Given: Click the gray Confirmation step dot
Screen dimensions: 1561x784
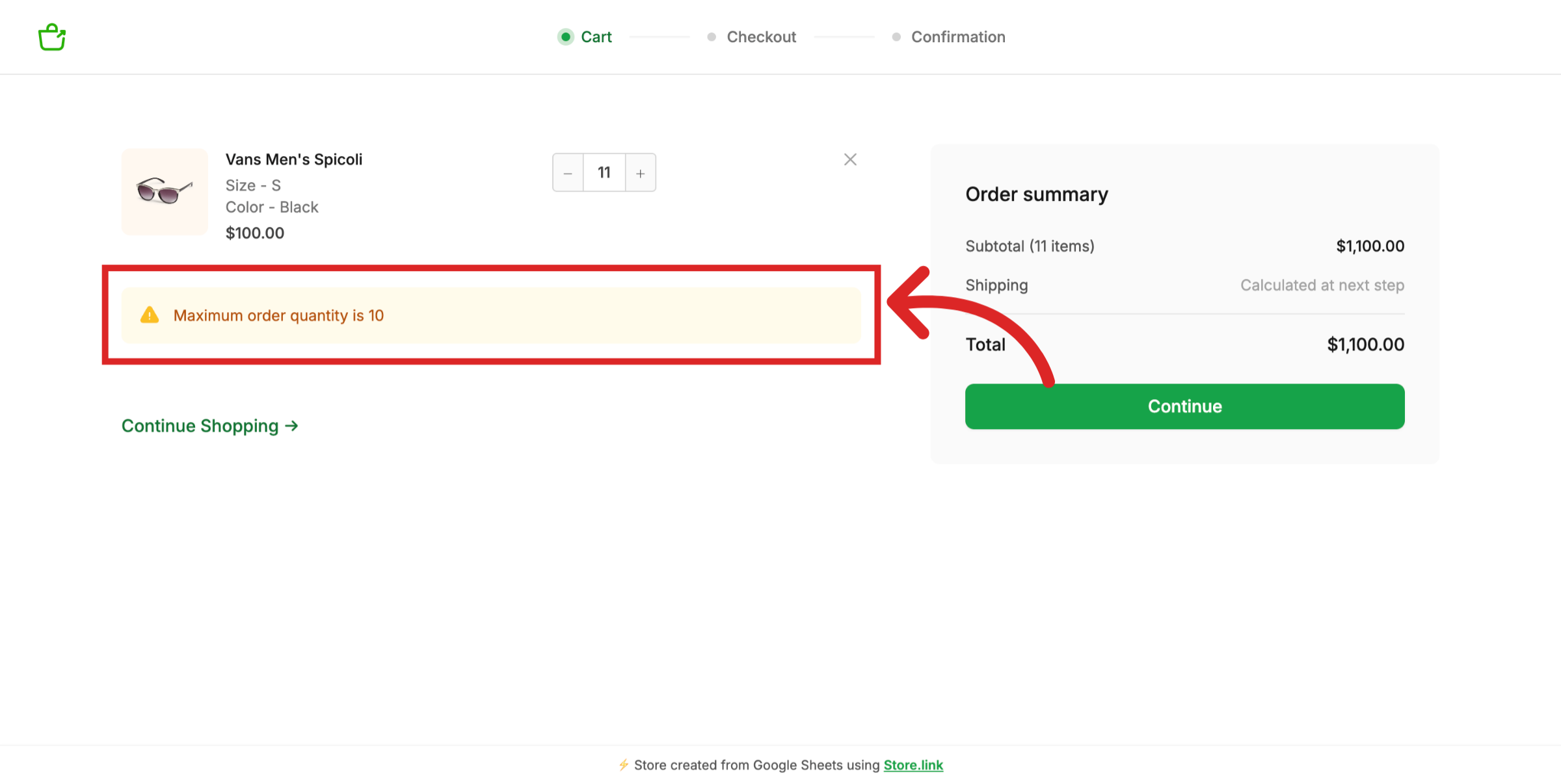Looking at the screenshot, I should click(x=896, y=37).
